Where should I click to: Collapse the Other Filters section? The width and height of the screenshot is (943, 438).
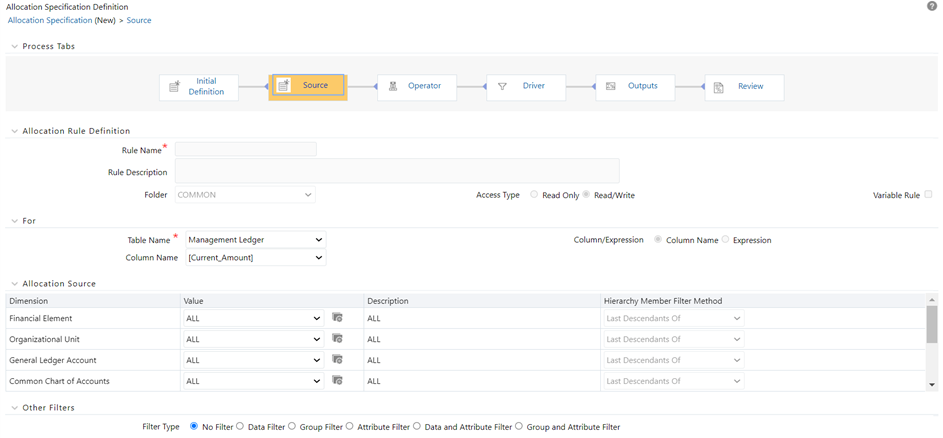point(14,407)
